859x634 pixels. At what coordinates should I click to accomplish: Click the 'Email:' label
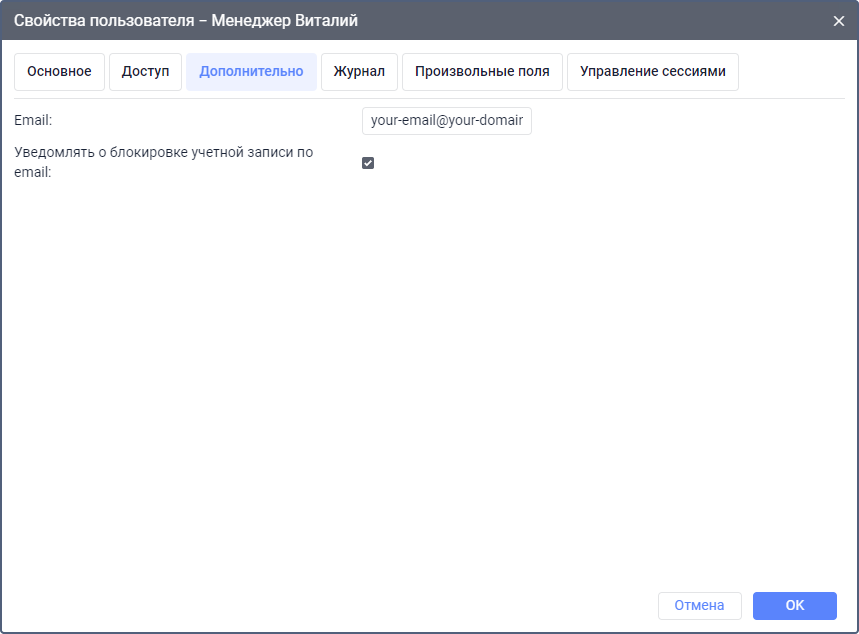tap(33, 121)
